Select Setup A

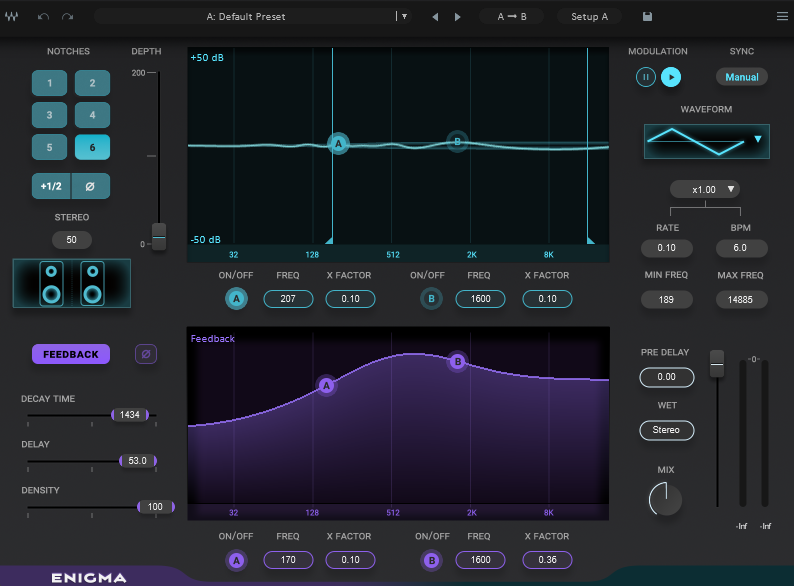(x=589, y=17)
